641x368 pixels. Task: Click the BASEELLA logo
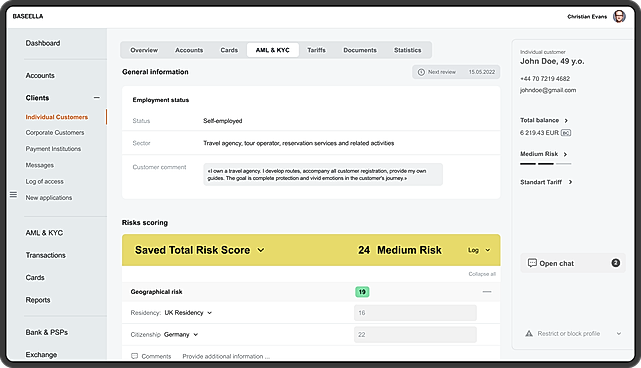coord(28,16)
